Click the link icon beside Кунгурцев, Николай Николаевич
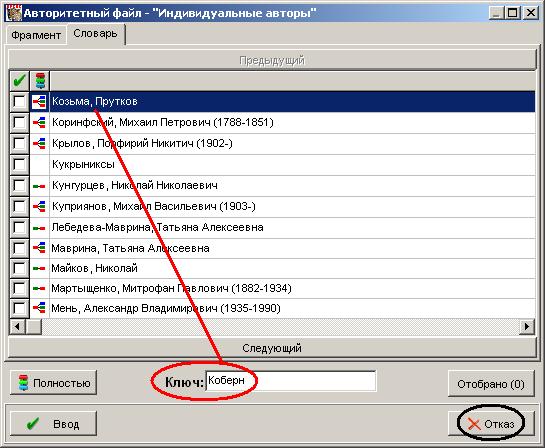The width and height of the screenshot is (545, 448). (x=39, y=186)
